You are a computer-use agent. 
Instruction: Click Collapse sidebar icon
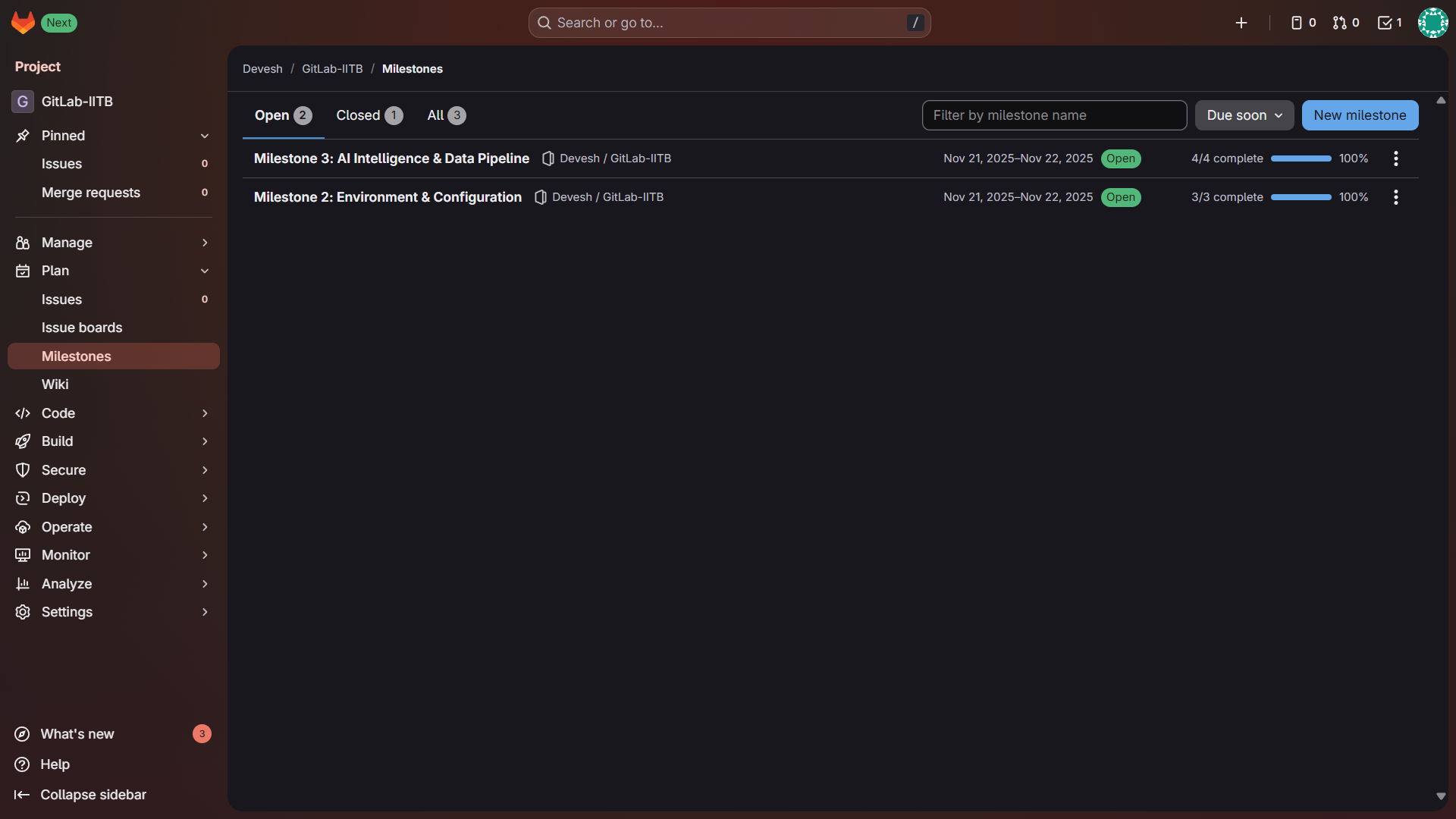pos(22,795)
